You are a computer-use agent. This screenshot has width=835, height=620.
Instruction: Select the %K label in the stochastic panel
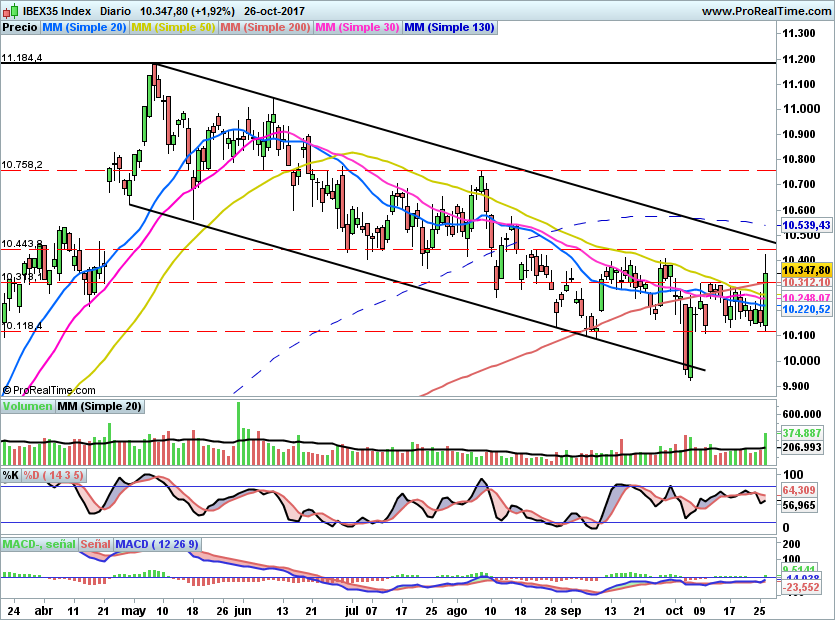tap(9, 475)
